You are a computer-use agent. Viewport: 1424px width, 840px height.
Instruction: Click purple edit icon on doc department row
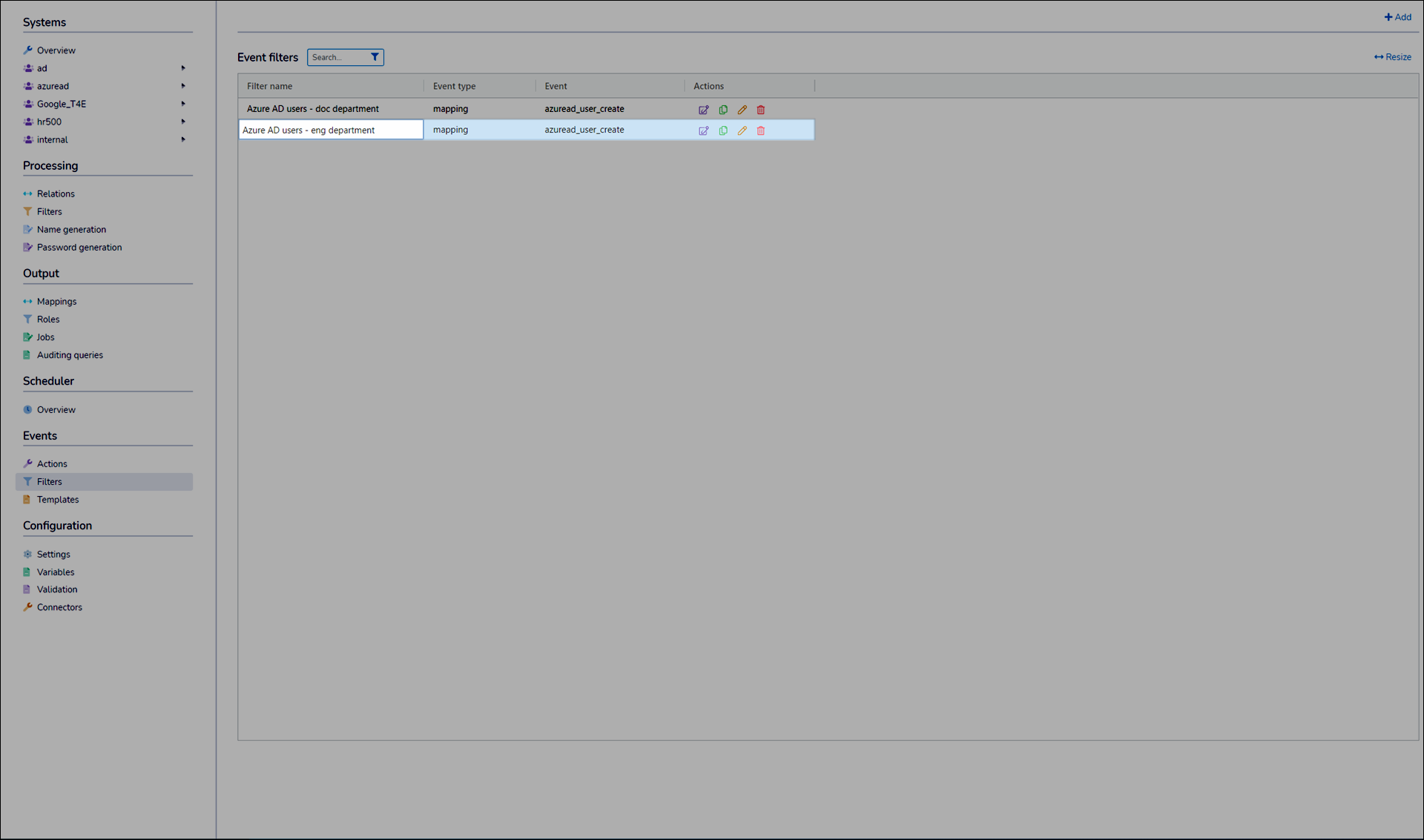703,110
